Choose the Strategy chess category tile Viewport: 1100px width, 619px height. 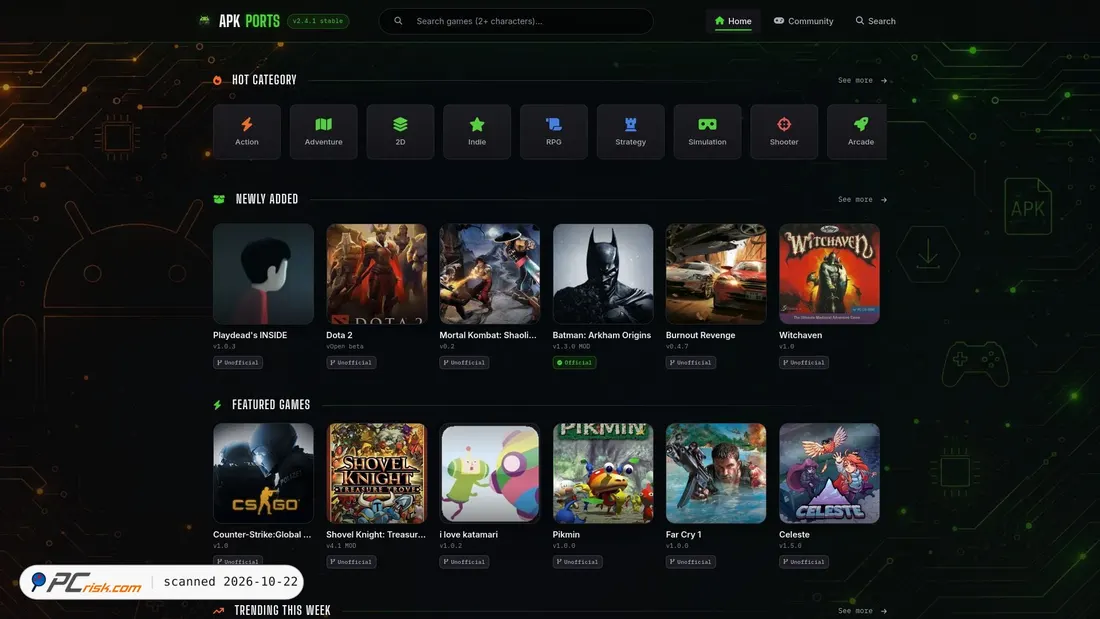pyautogui.click(x=631, y=132)
